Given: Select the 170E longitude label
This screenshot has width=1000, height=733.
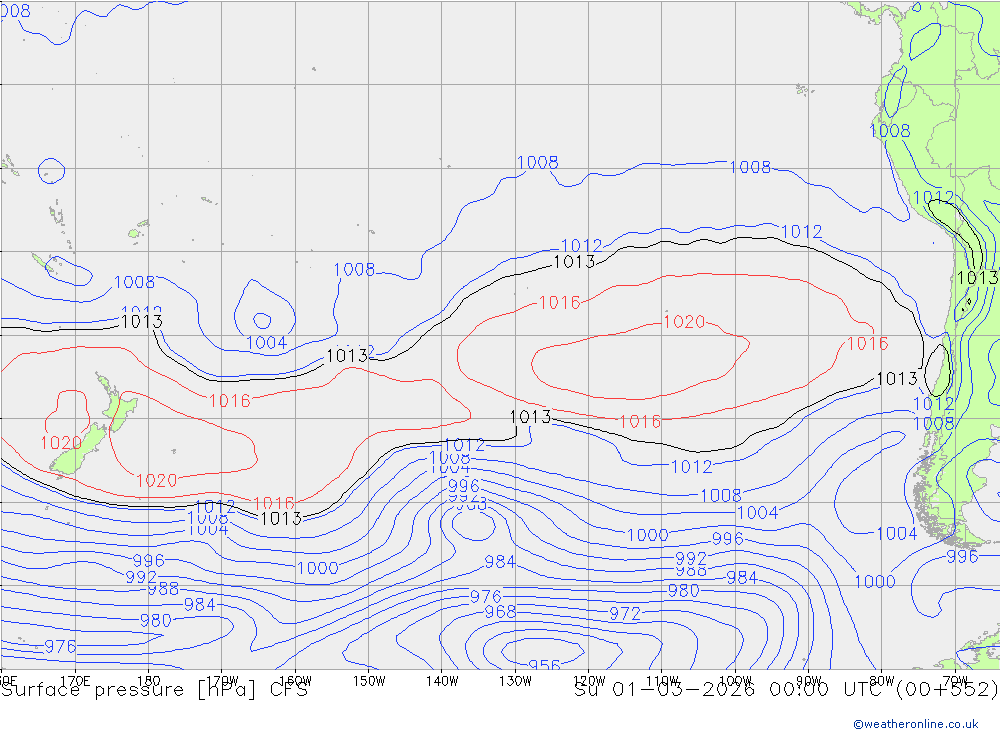Looking at the screenshot, I should (x=75, y=681).
